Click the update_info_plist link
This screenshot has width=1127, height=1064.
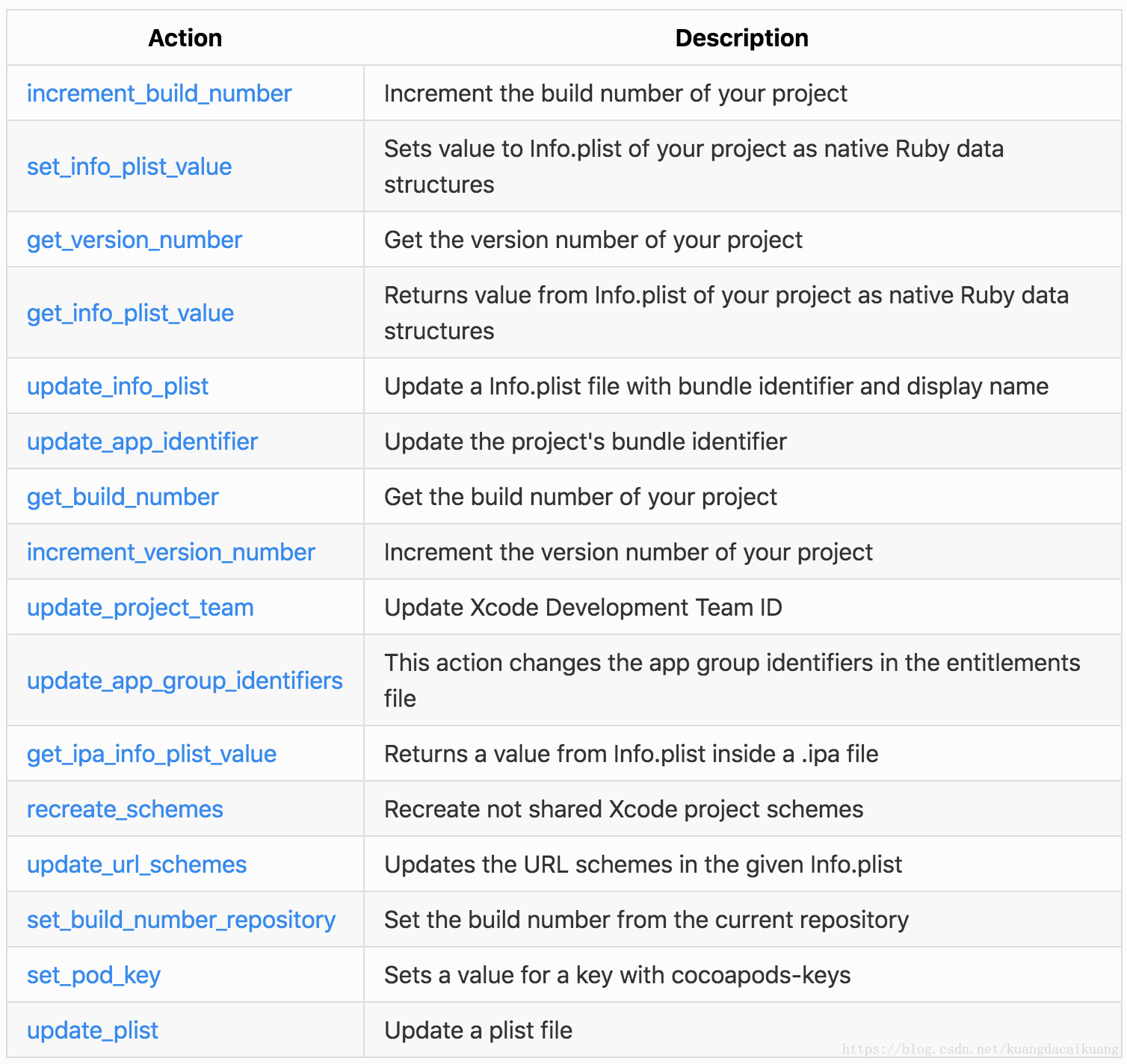pos(117,386)
